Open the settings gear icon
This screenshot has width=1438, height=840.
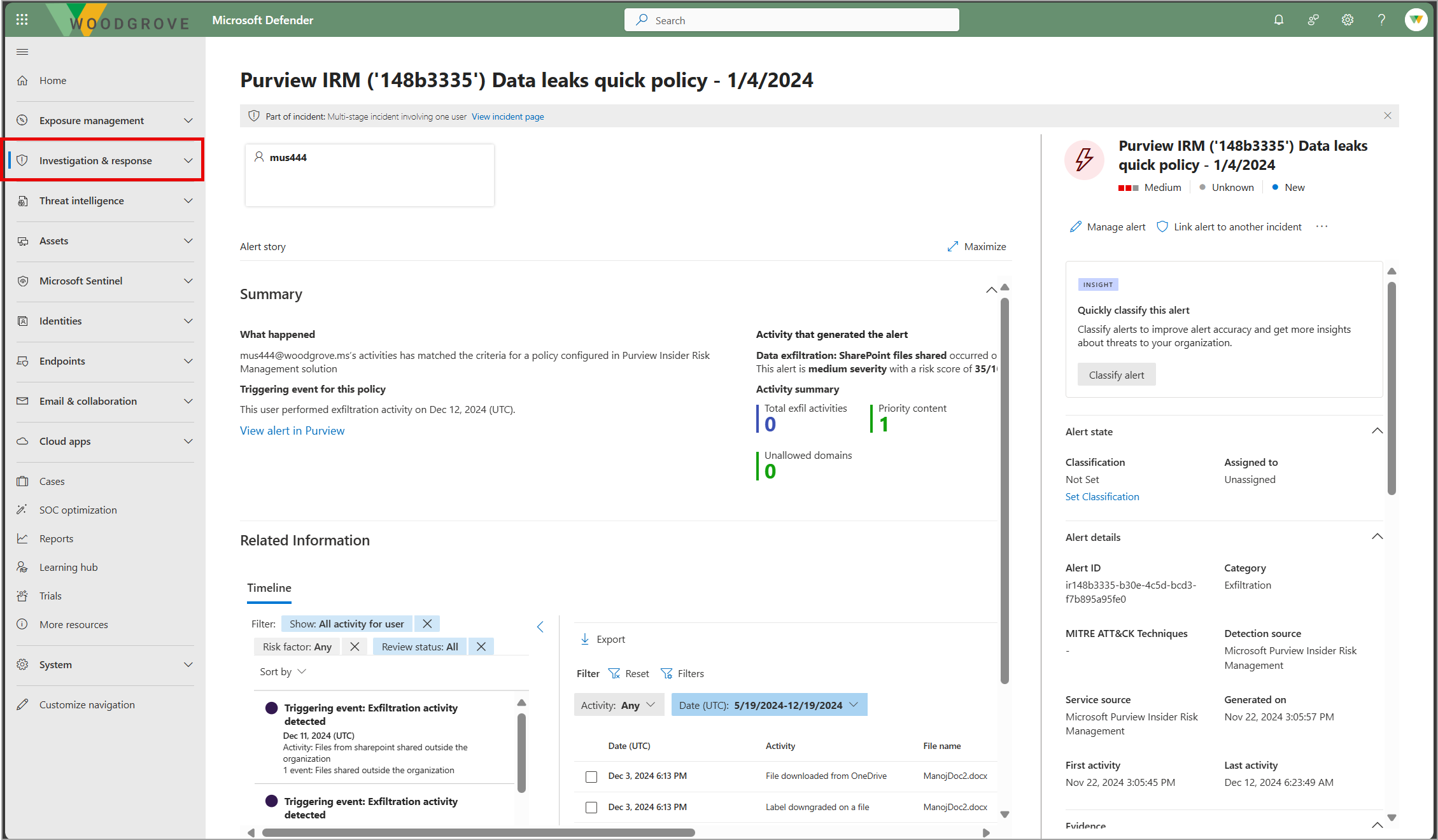[1347, 20]
